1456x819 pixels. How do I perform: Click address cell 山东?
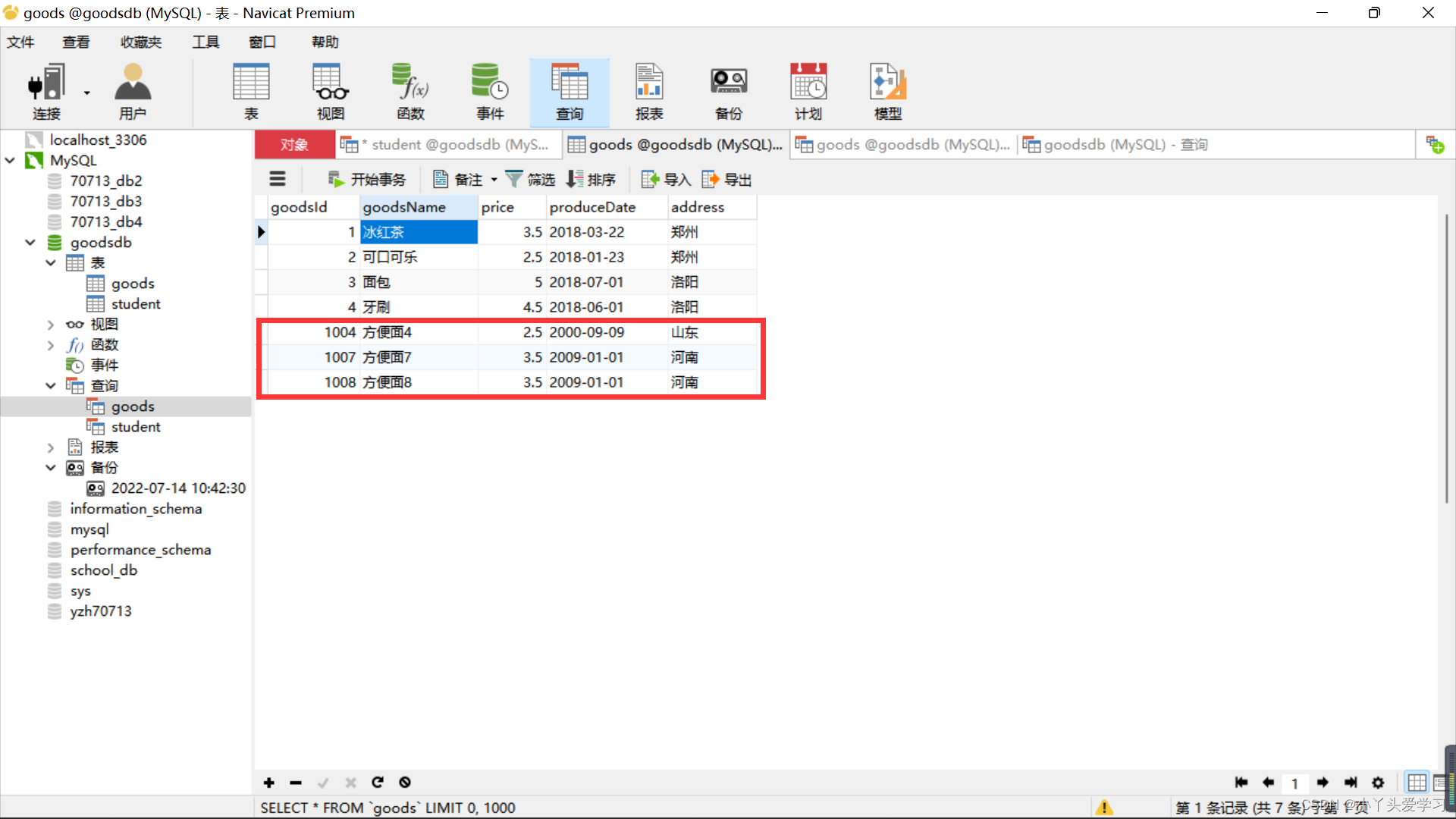click(712, 332)
